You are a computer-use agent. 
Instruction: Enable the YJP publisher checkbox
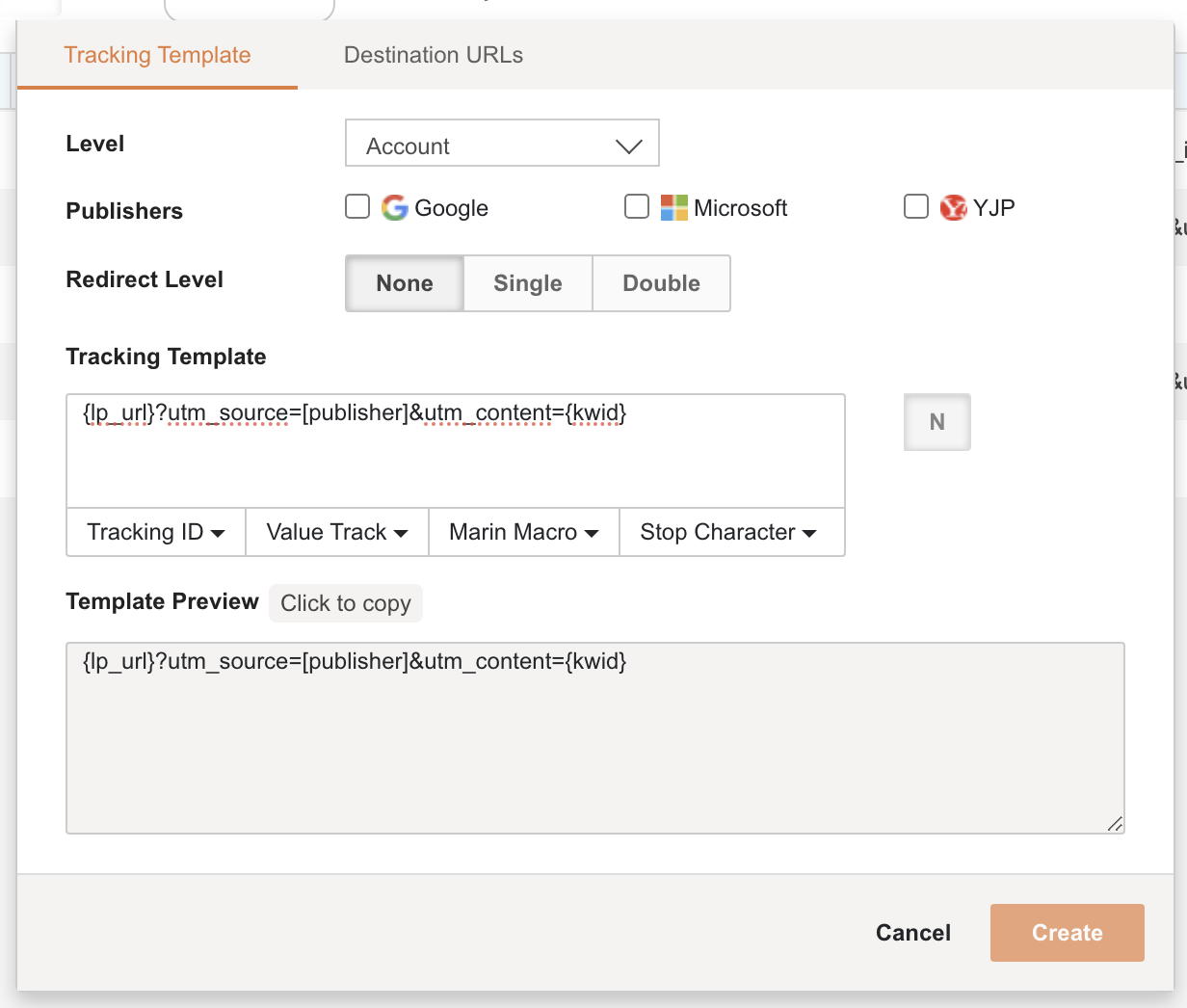[915, 205]
